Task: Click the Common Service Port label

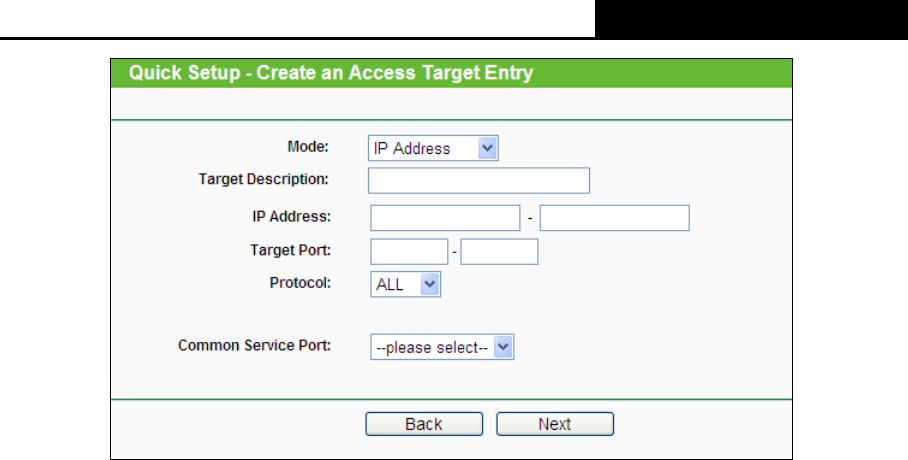Action: [x=254, y=346]
